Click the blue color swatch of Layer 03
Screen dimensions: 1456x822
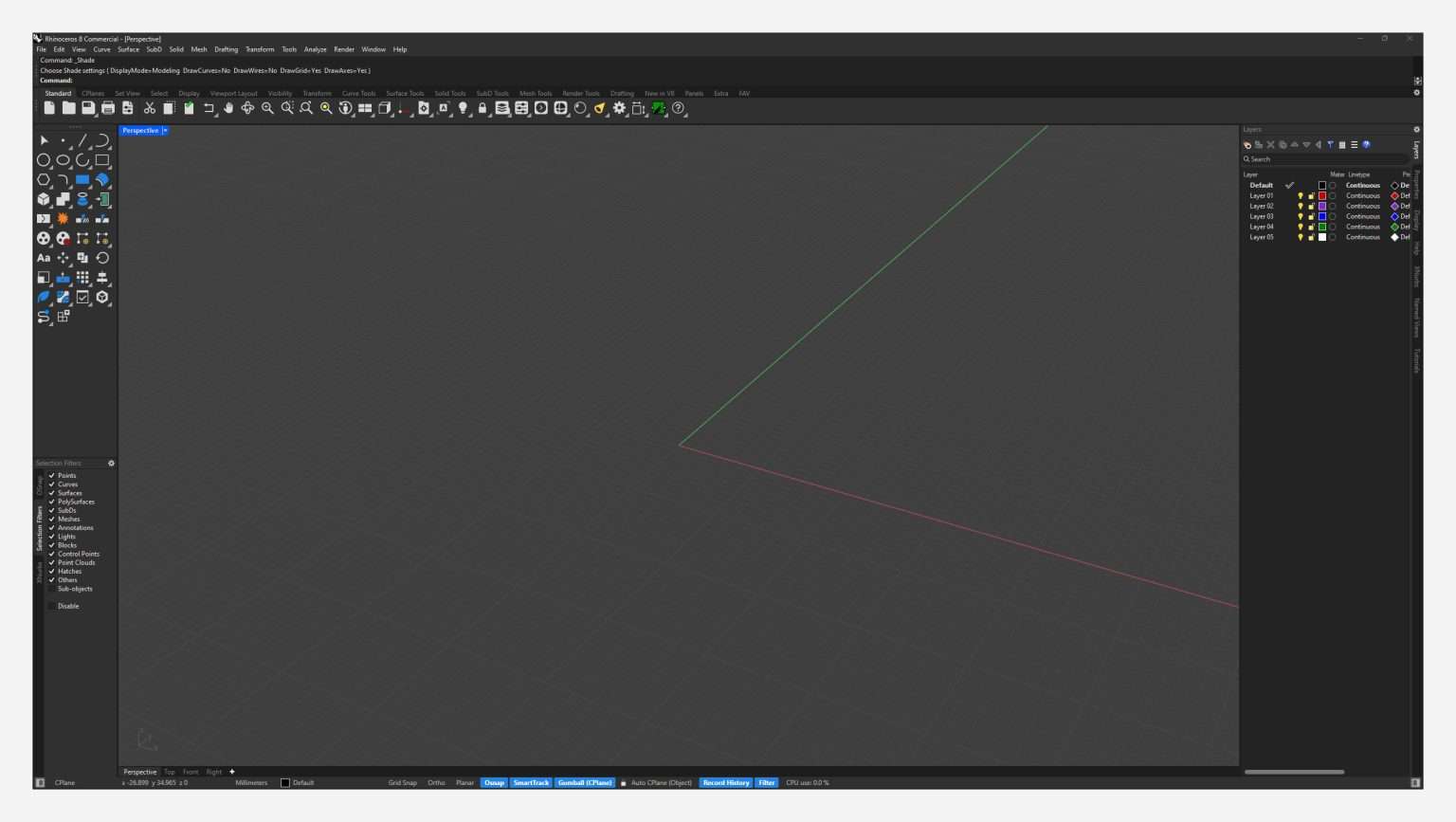pos(1322,217)
